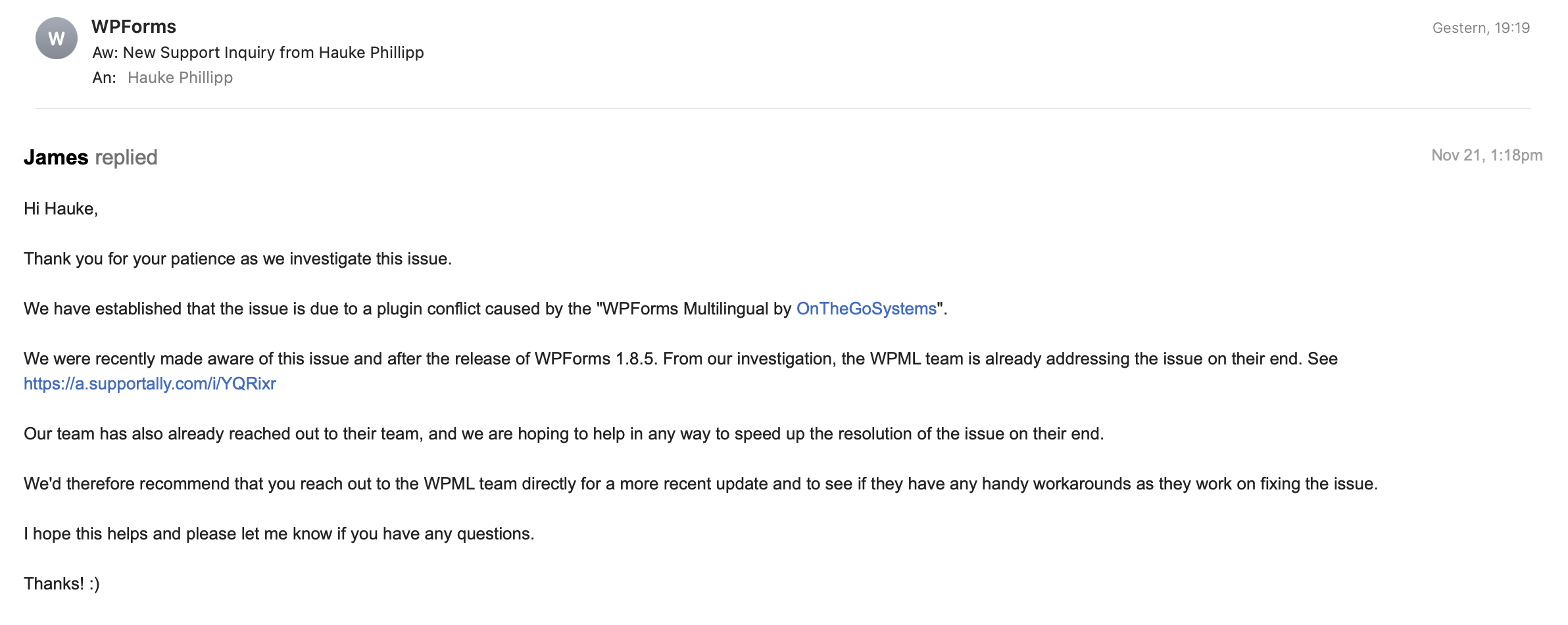Click the "An:" recipient label
1568x625 pixels.
coord(104,78)
